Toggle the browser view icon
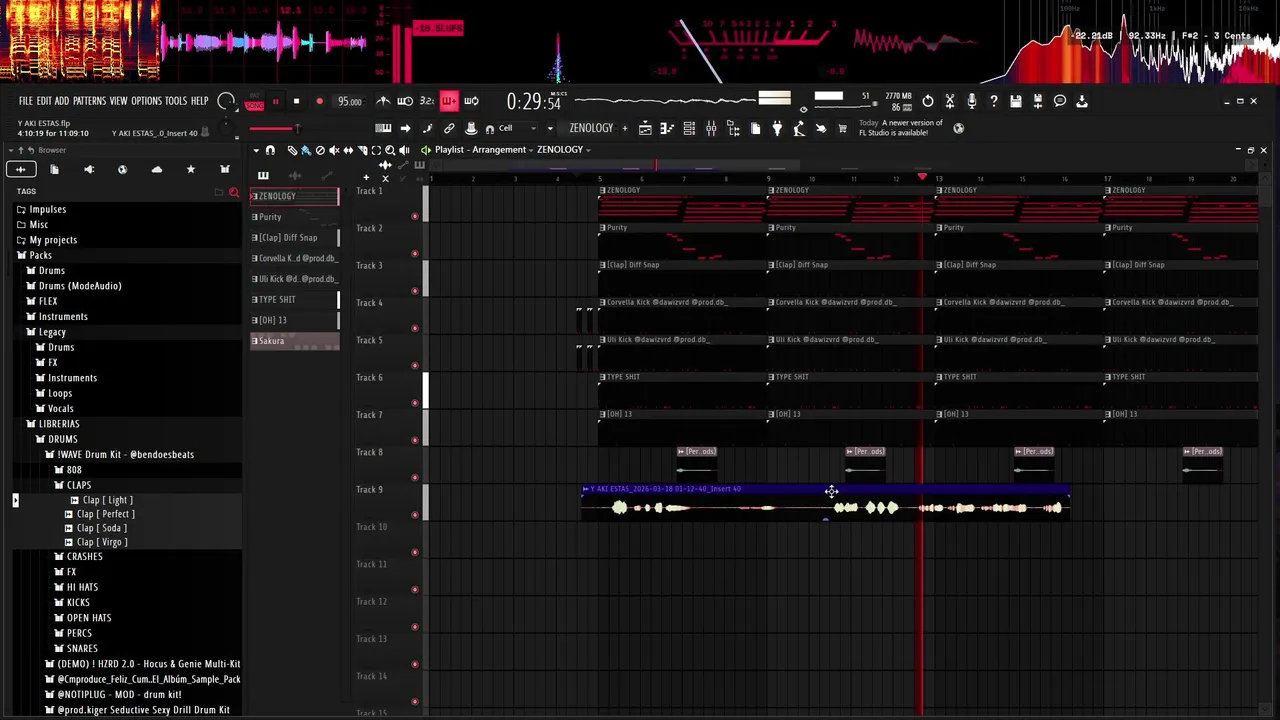The image size is (1280, 720). pos(733,128)
